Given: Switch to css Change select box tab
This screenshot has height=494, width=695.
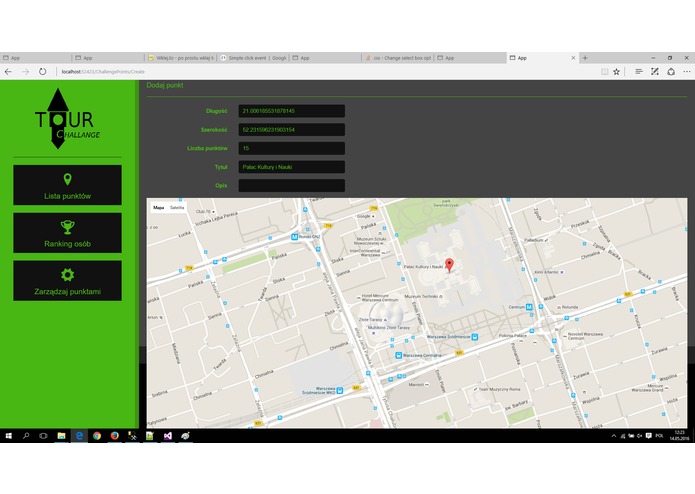Looking at the screenshot, I should point(398,58).
